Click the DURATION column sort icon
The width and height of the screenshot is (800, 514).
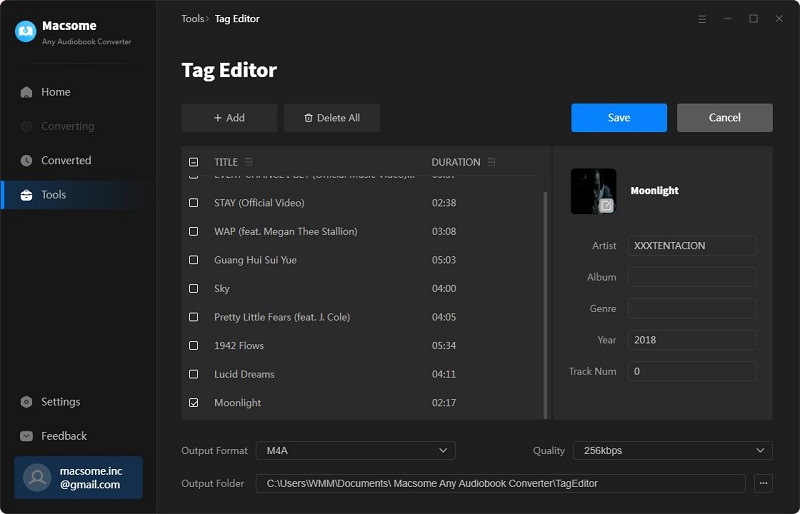click(x=491, y=162)
